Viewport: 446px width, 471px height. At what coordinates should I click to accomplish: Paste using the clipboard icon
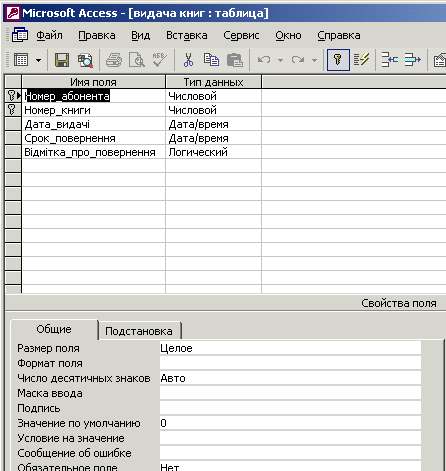tap(235, 60)
